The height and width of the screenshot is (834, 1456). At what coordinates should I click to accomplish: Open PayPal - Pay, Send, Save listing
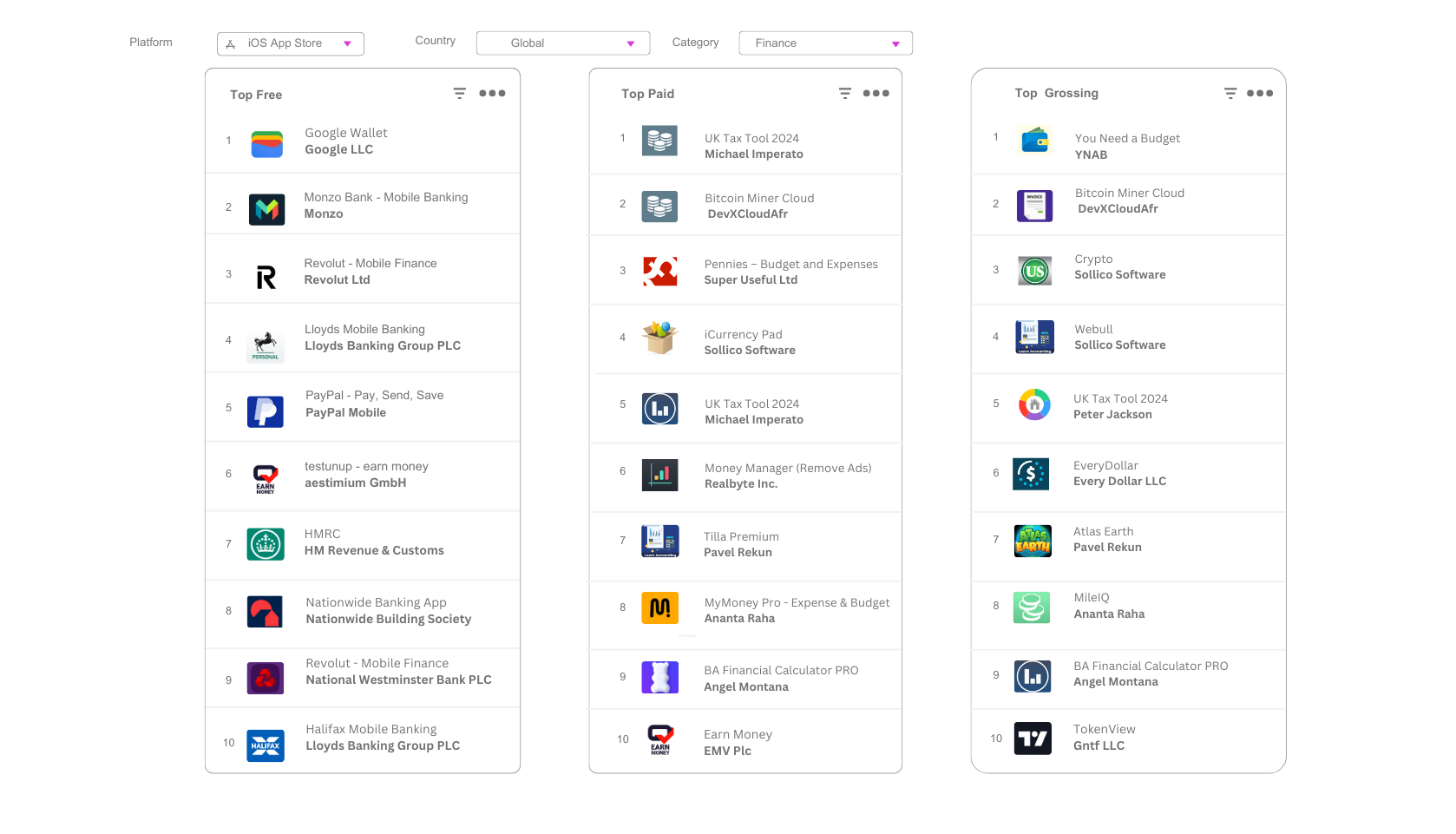tap(375, 395)
